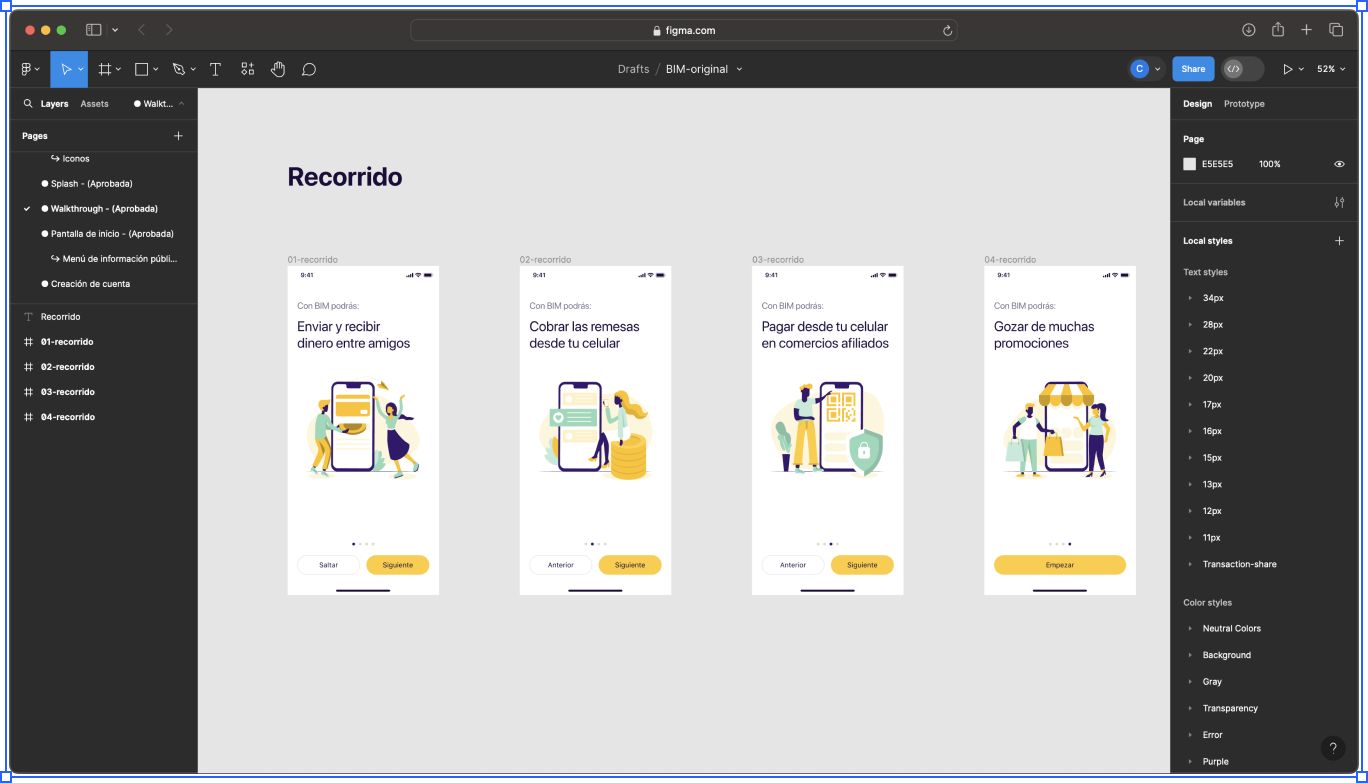Screen dimensions: 1368x783
Task: Select the Splash - (Aprobada) page
Action: [92, 184]
